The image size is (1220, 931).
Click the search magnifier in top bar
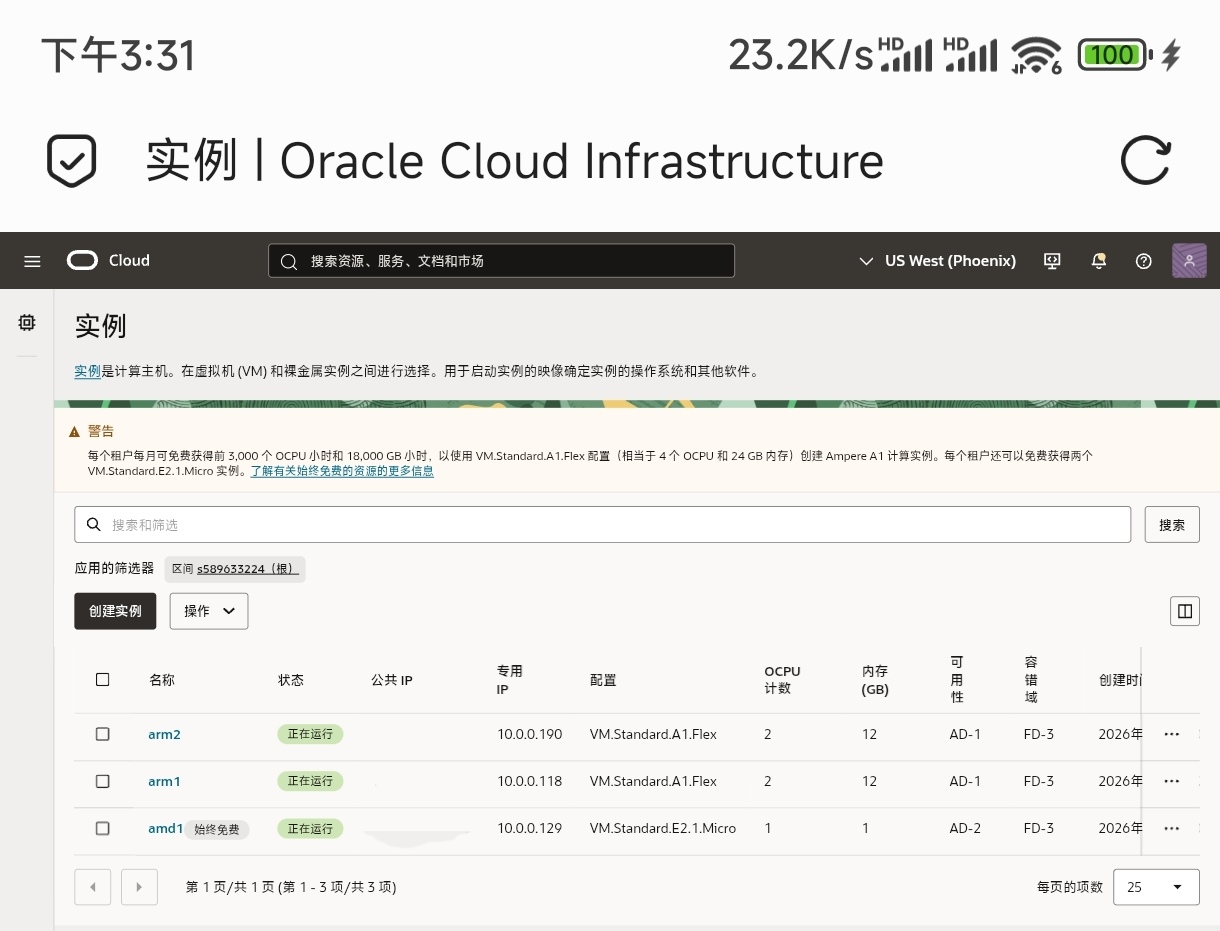click(x=289, y=261)
